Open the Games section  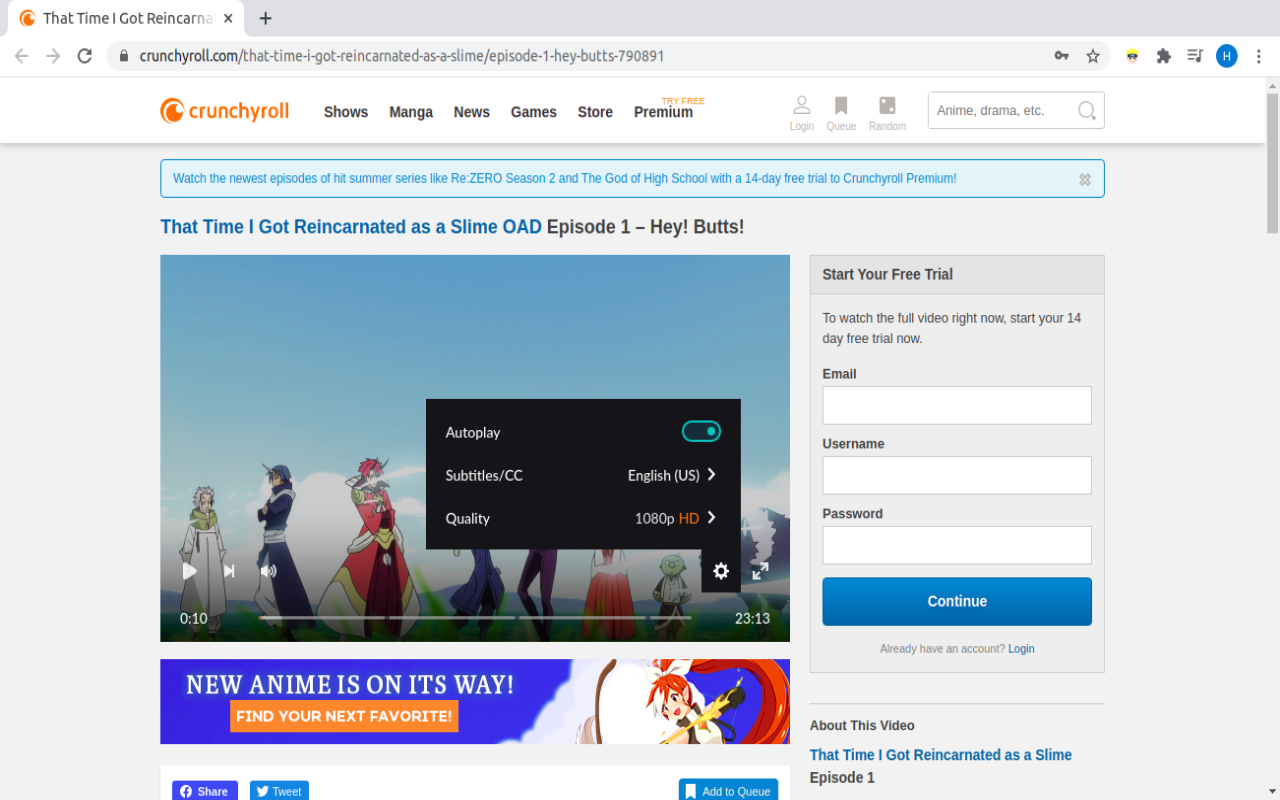(534, 112)
